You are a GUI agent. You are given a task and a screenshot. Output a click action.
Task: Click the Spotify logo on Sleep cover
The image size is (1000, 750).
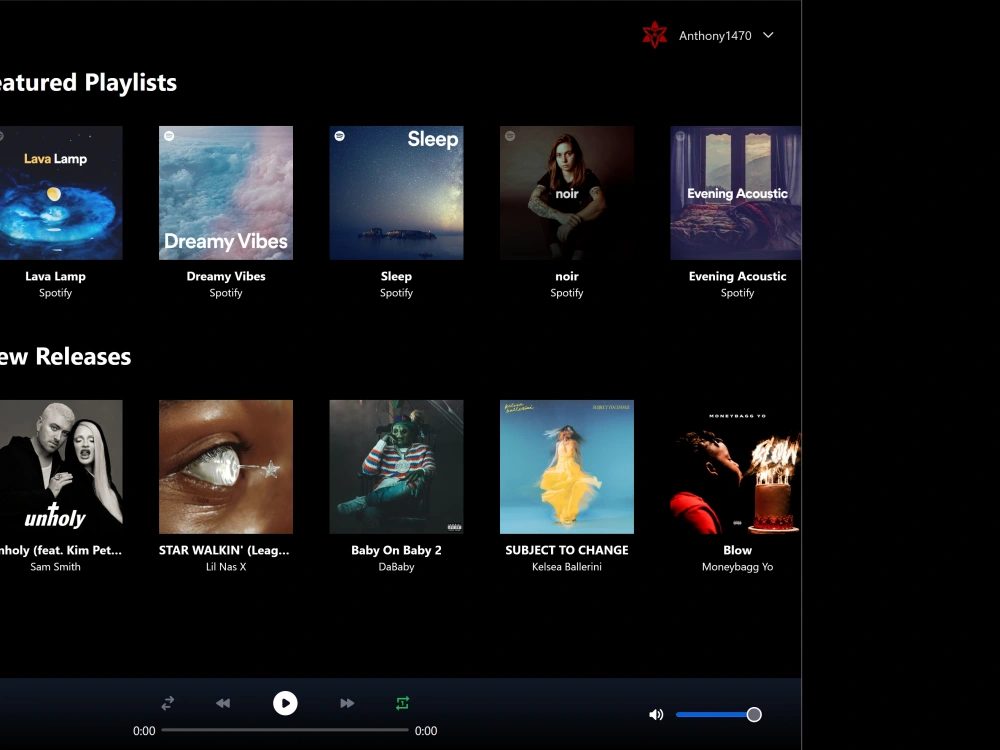point(340,136)
